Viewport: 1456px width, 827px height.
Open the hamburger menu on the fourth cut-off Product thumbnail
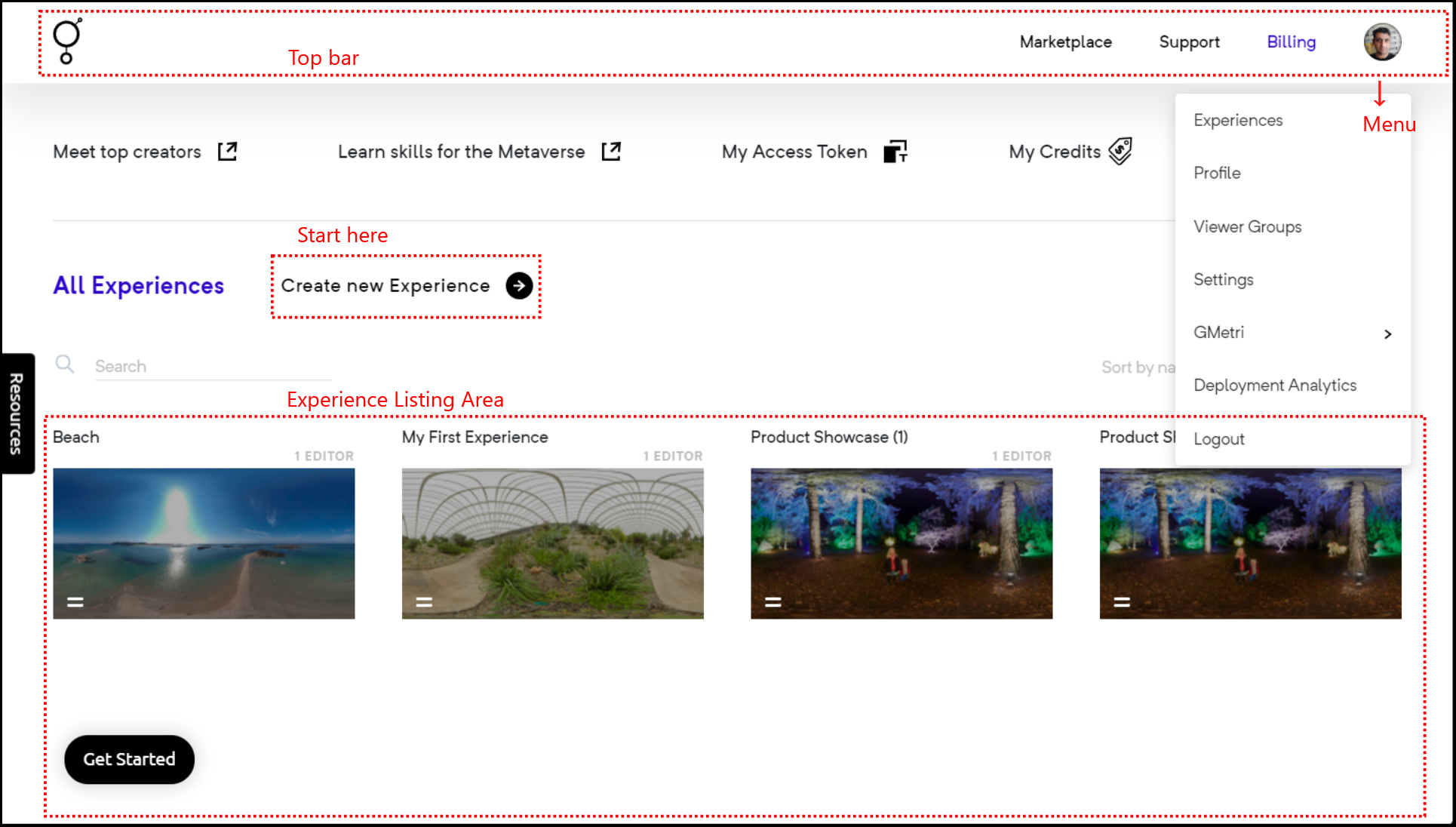[x=1122, y=601]
